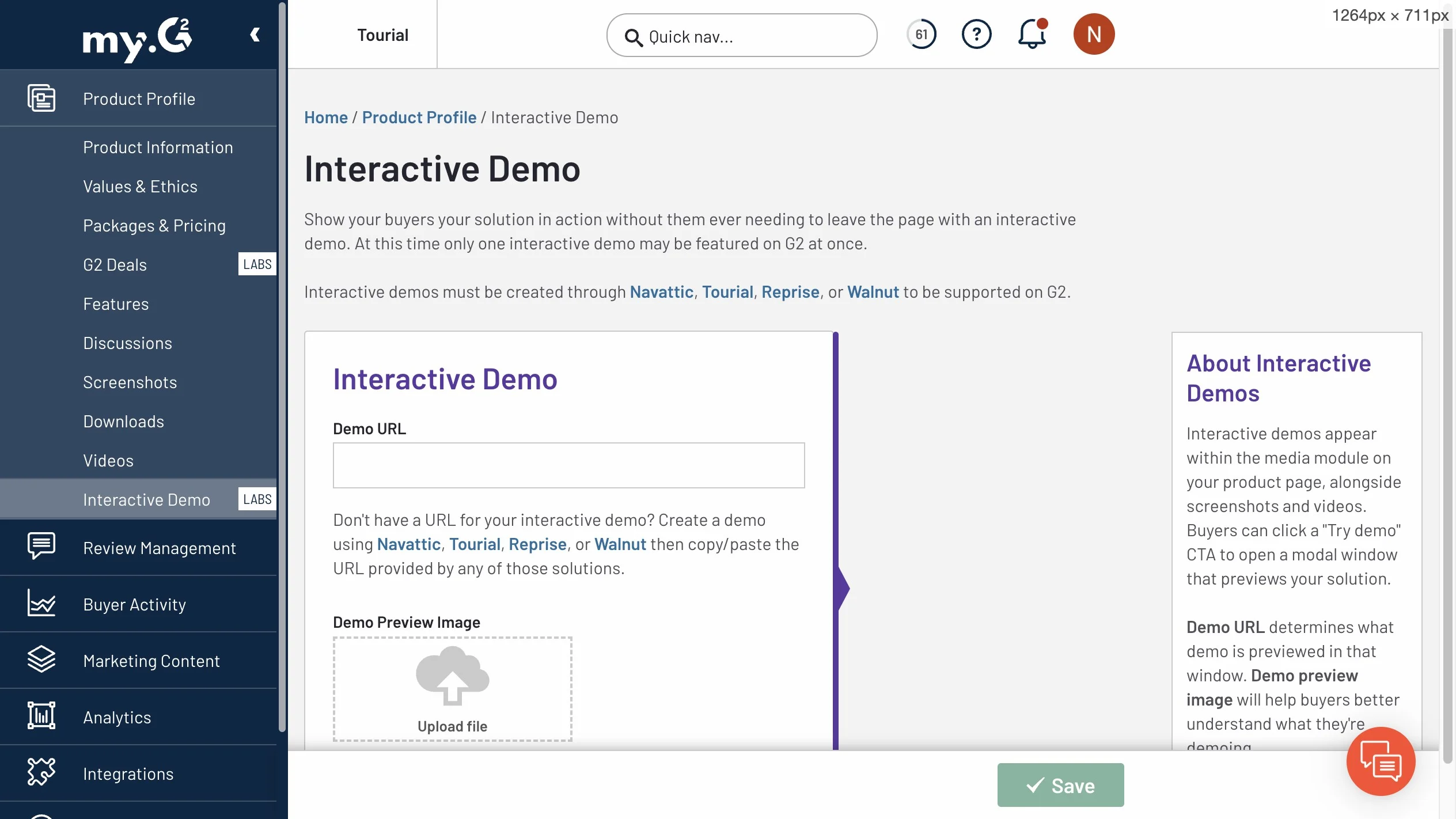Click the cloud upload icon
This screenshot has width=1456, height=819.
[453, 676]
